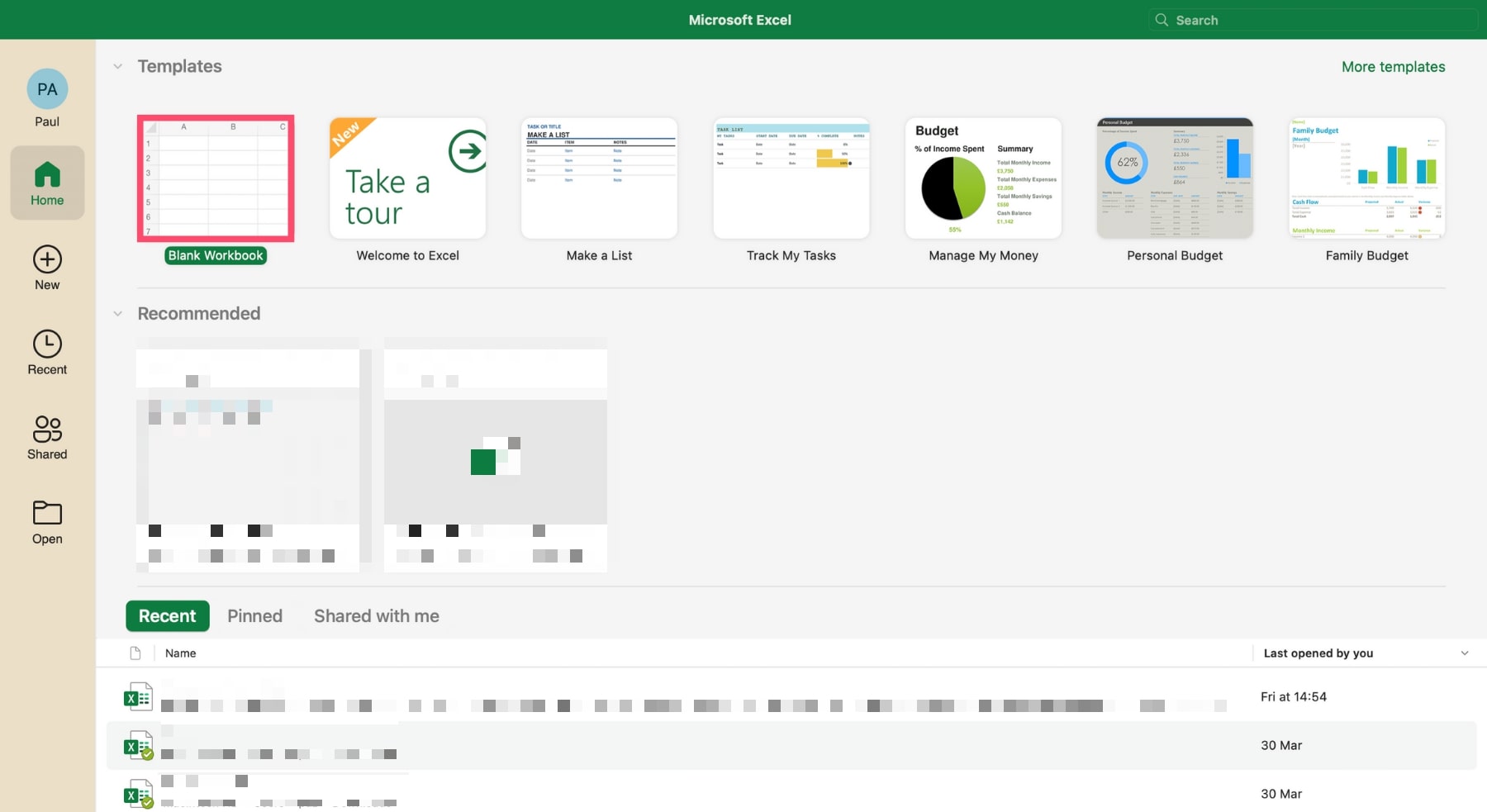Choose the Manage My Money template
The height and width of the screenshot is (812, 1487).
[983, 178]
